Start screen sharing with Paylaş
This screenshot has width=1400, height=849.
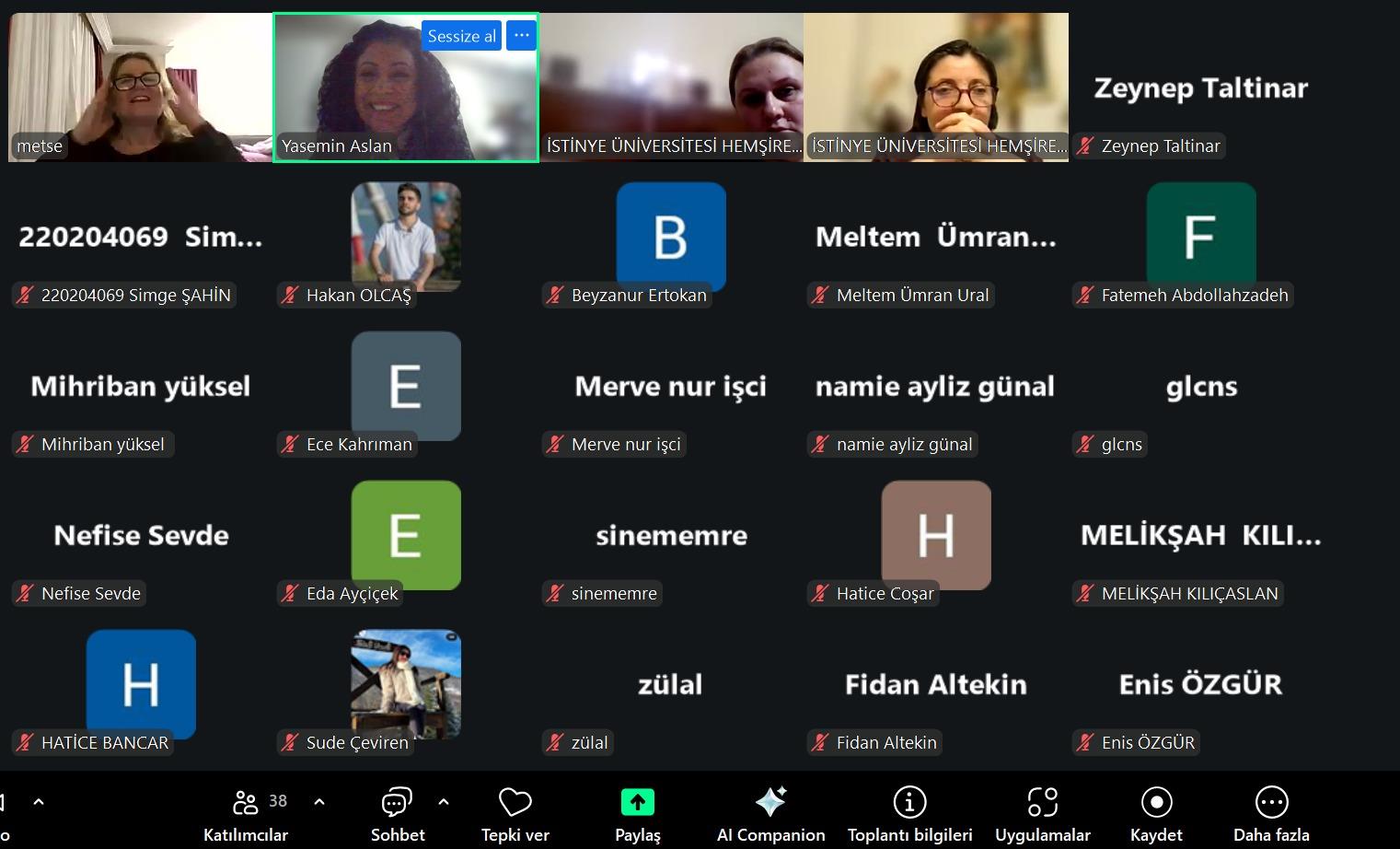click(637, 813)
